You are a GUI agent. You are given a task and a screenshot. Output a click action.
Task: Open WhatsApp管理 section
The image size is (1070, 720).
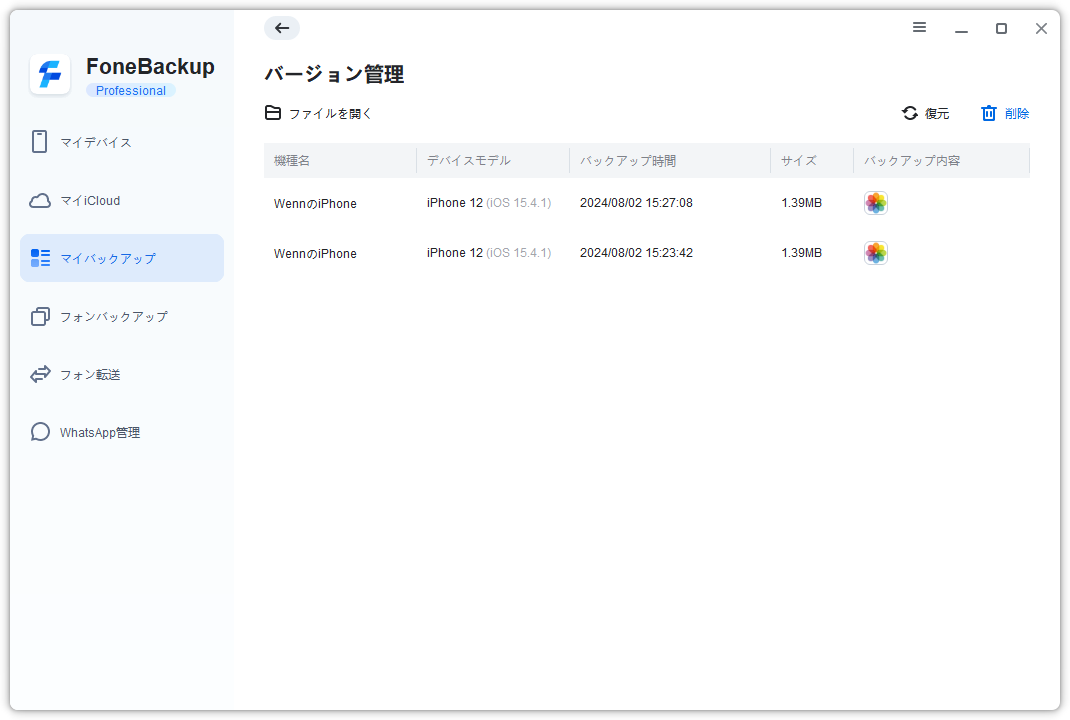[x=122, y=432]
